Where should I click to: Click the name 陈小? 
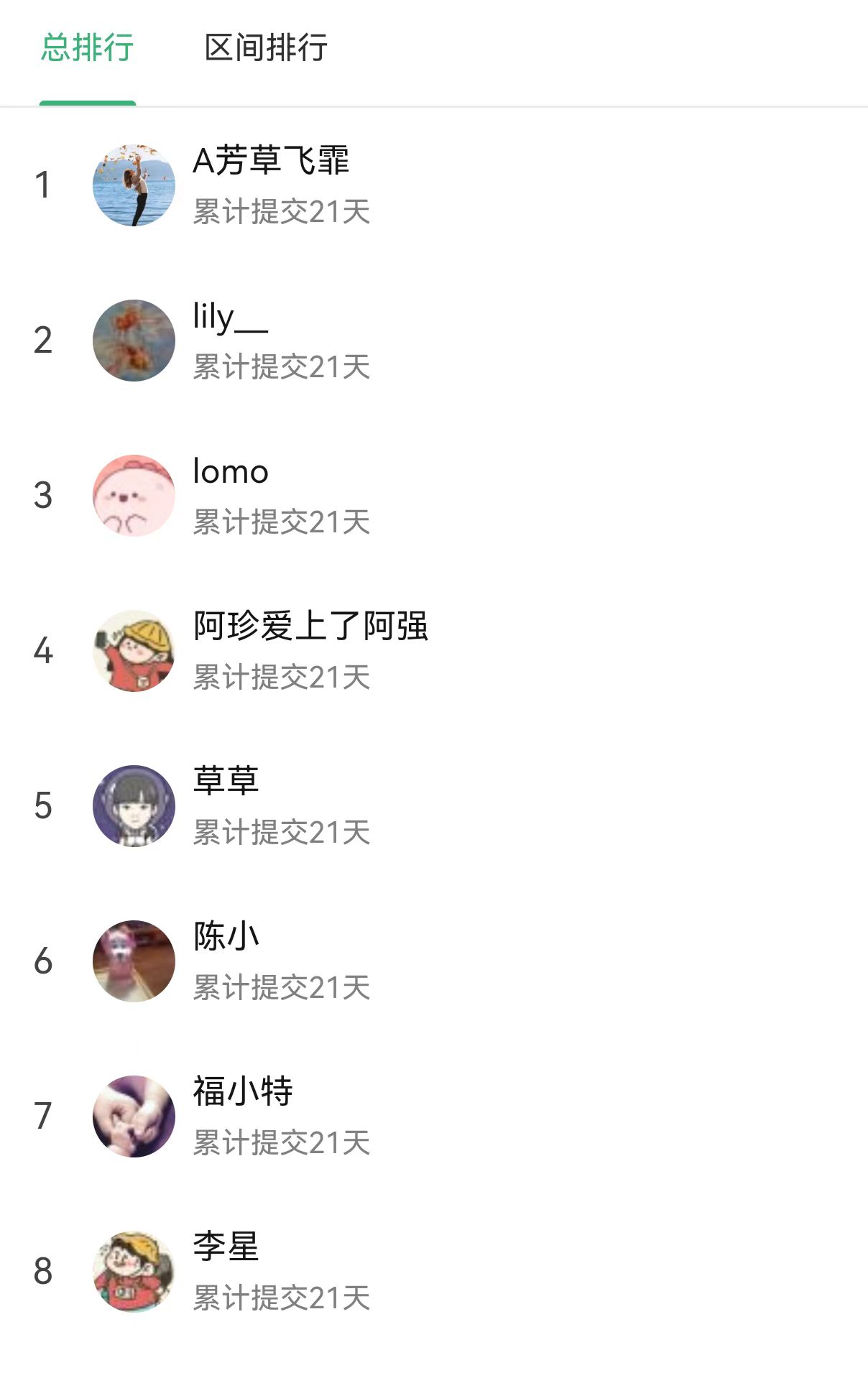click(x=226, y=936)
